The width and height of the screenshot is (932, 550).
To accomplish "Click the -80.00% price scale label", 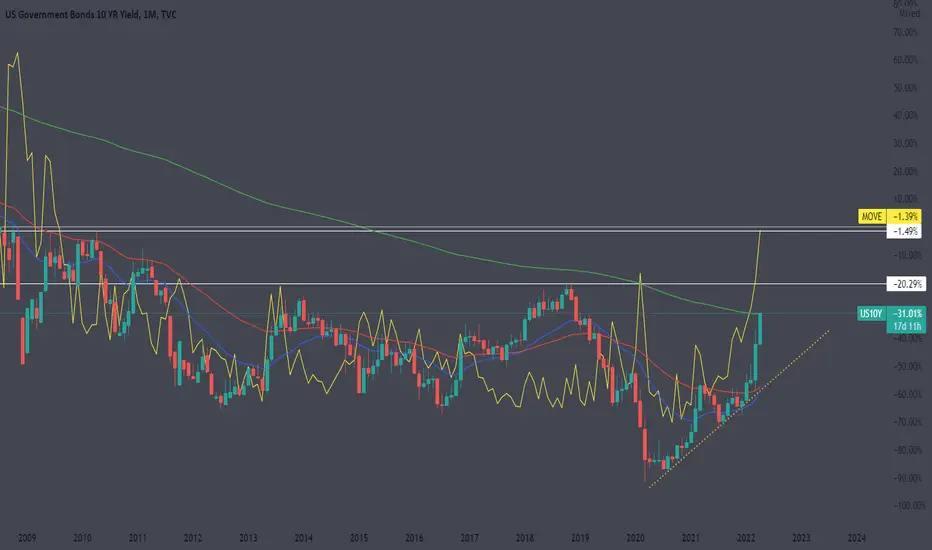I will coord(907,450).
